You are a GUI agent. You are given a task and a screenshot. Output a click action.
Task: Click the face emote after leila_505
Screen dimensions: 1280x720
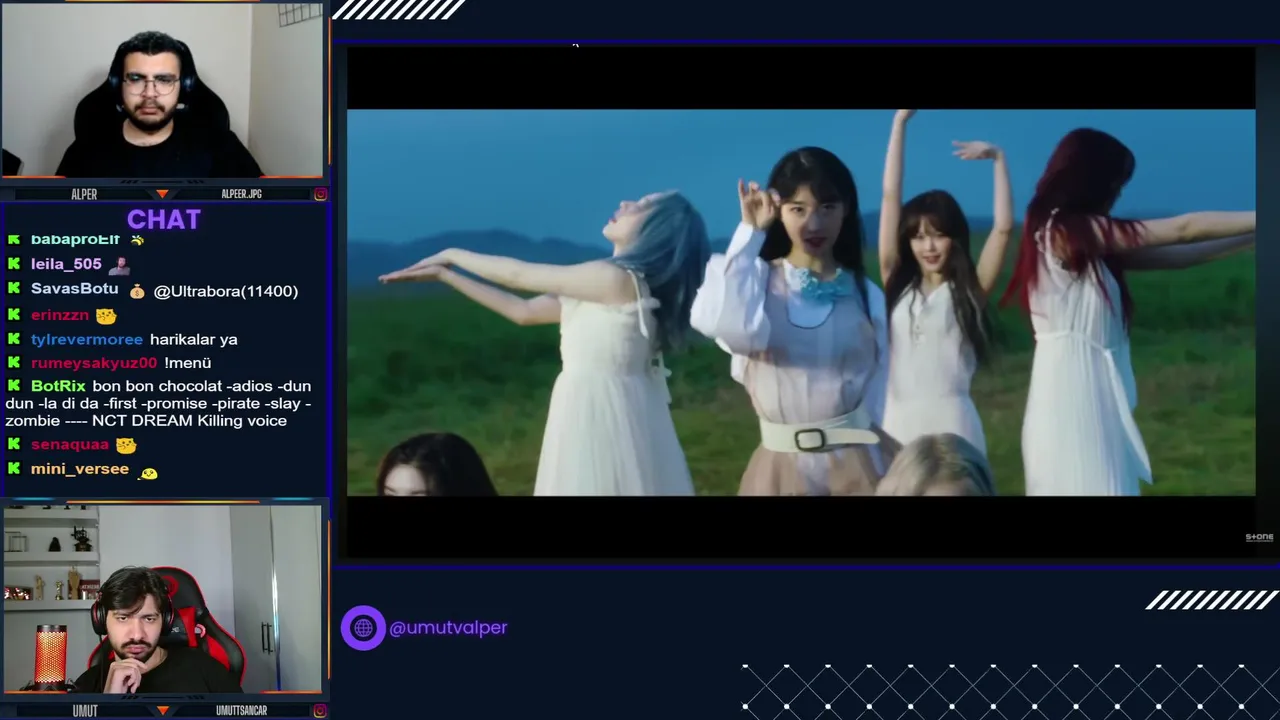click(118, 265)
